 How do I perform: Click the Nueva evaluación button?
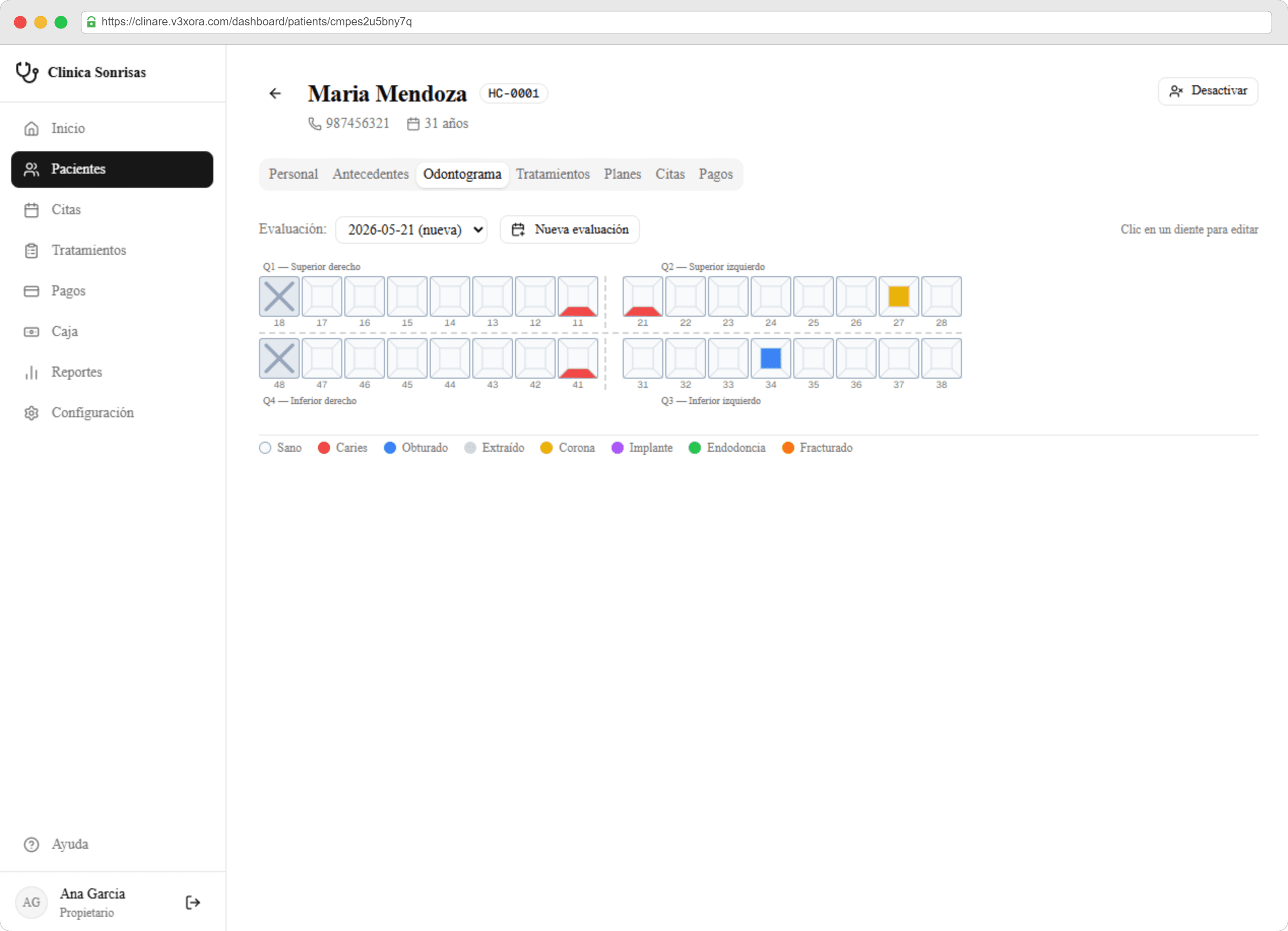point(570,229)
